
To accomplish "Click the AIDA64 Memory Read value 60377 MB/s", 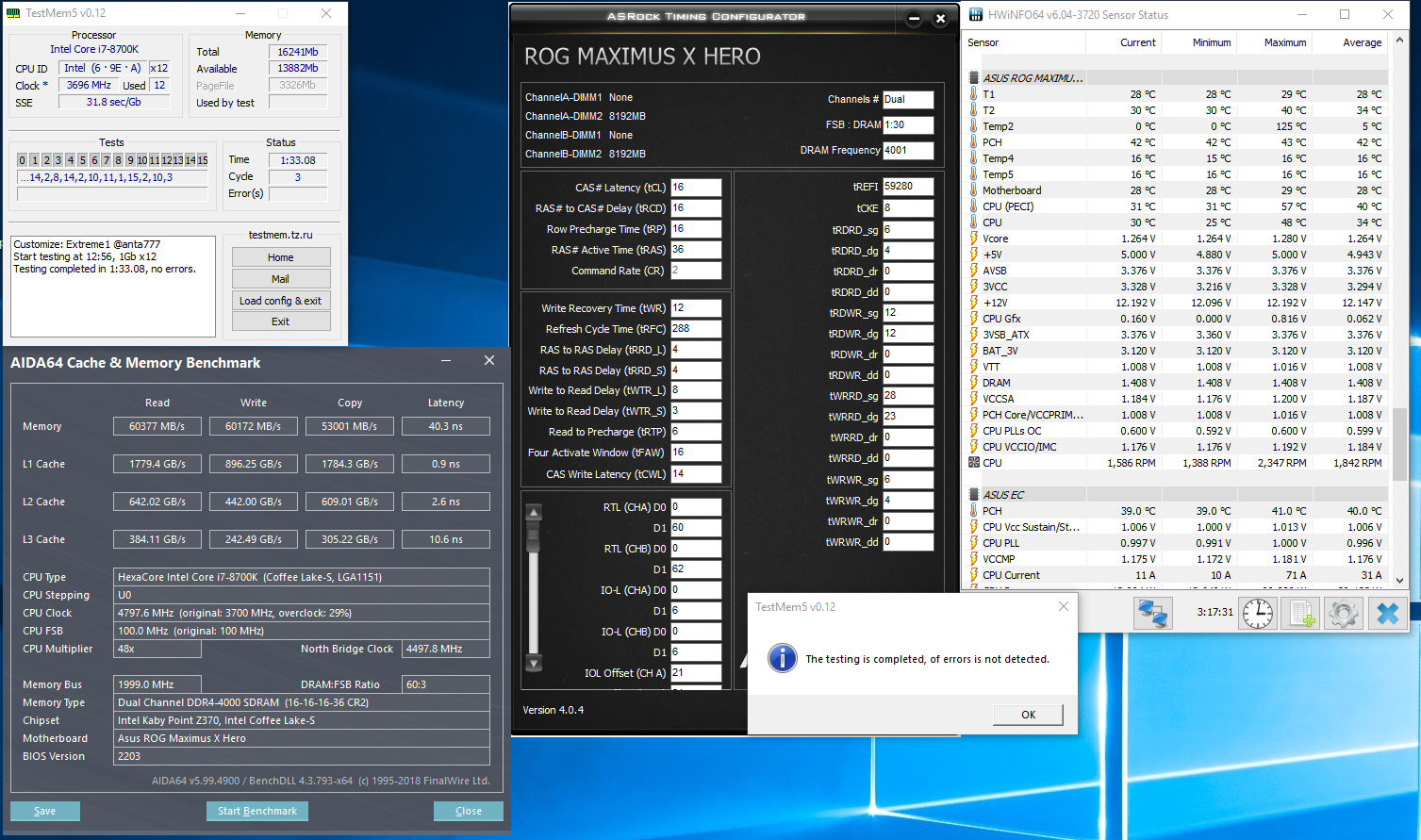I will [x=157, y=426].
